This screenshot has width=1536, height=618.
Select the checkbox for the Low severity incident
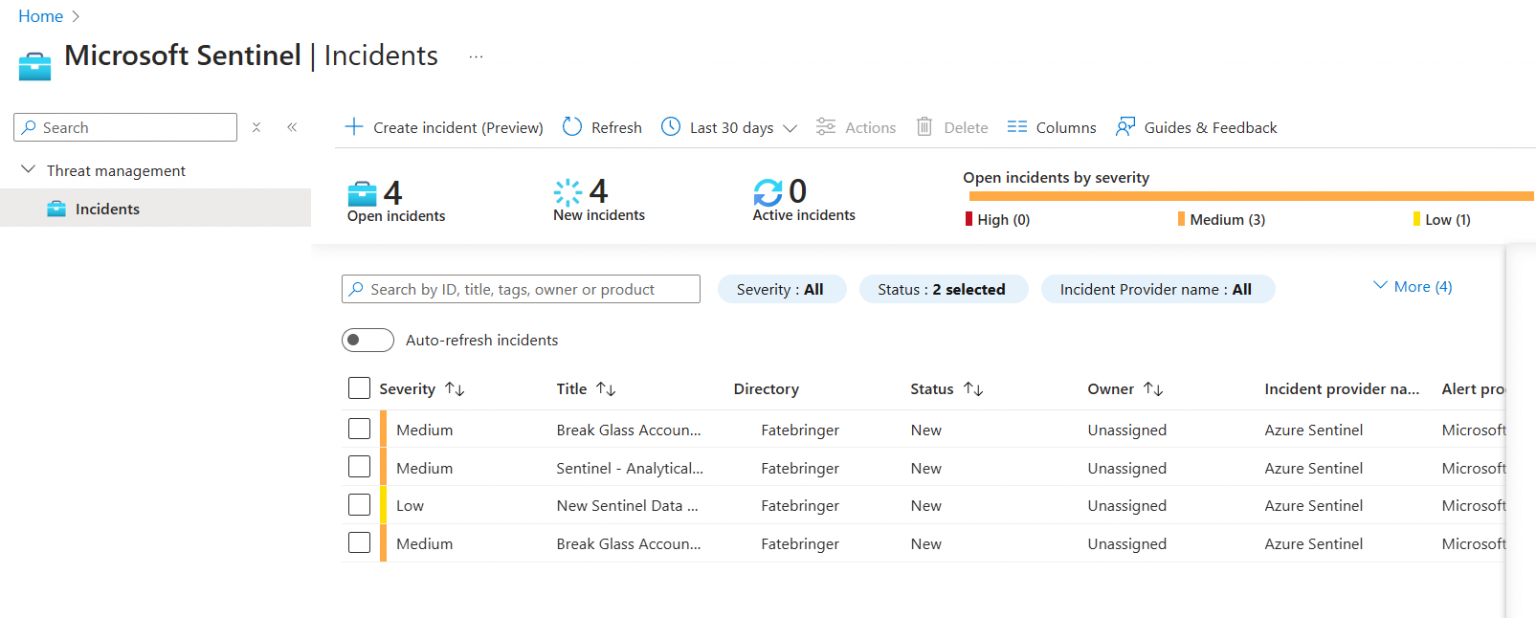(359, 504)
